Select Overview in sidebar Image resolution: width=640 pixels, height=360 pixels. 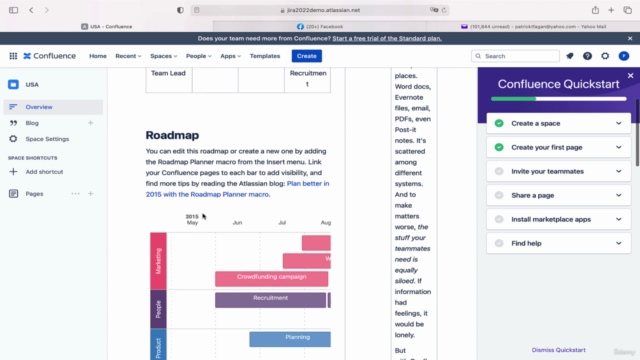[53, 107]
